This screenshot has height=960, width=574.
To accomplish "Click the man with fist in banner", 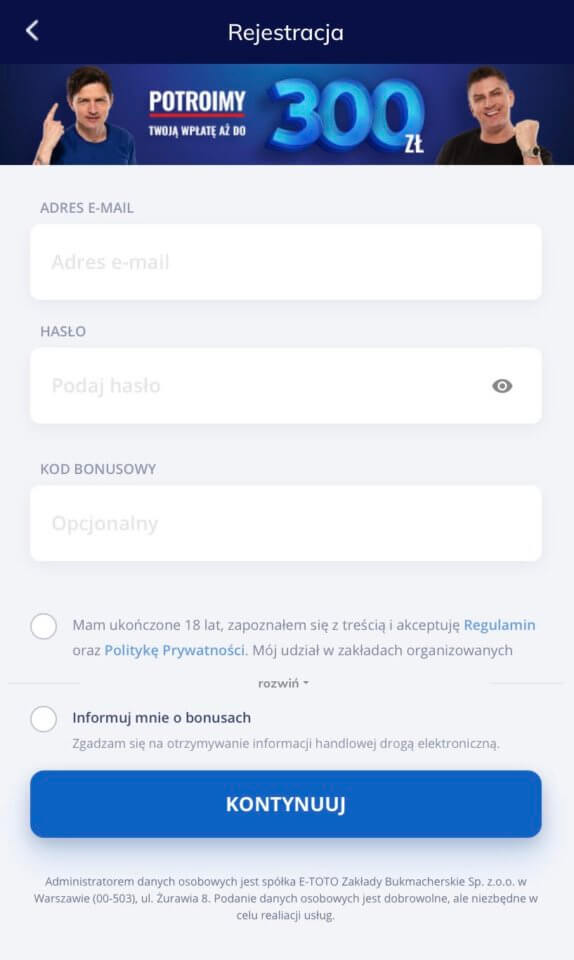I will pyautogui.click(x=496, y=116).
